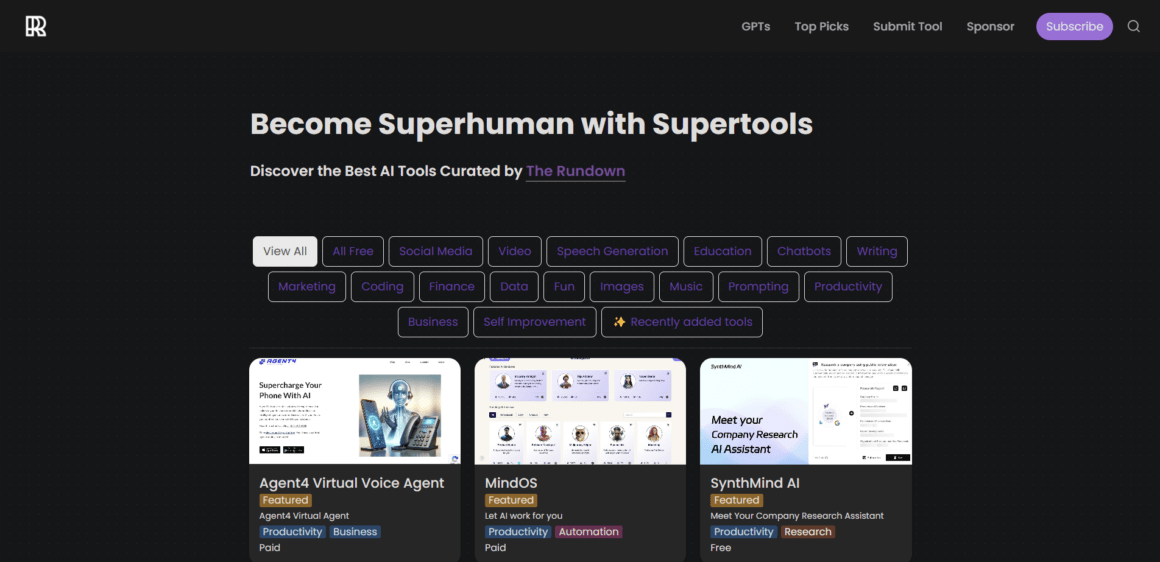Filter by Chatbots category
Image resolution: width=1160 pixels, height=562 pixels.
pos(804,251)
